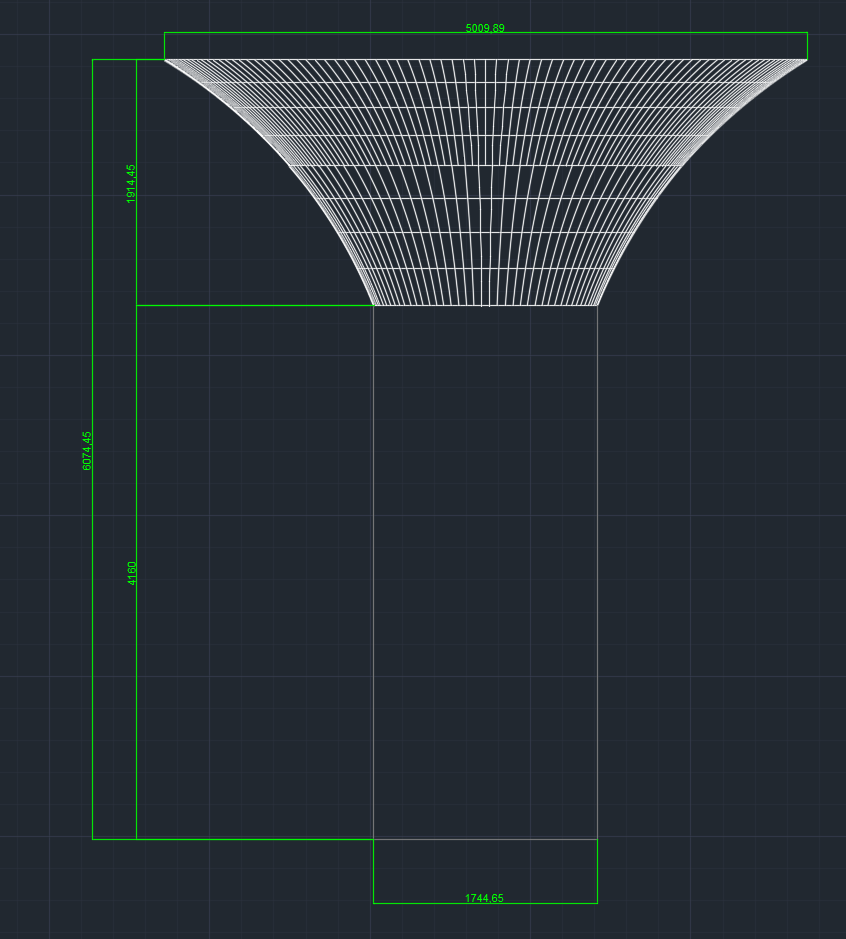The image size is (846, 939).
Task: Select the right vertical edge of the column
Action: 597,570
